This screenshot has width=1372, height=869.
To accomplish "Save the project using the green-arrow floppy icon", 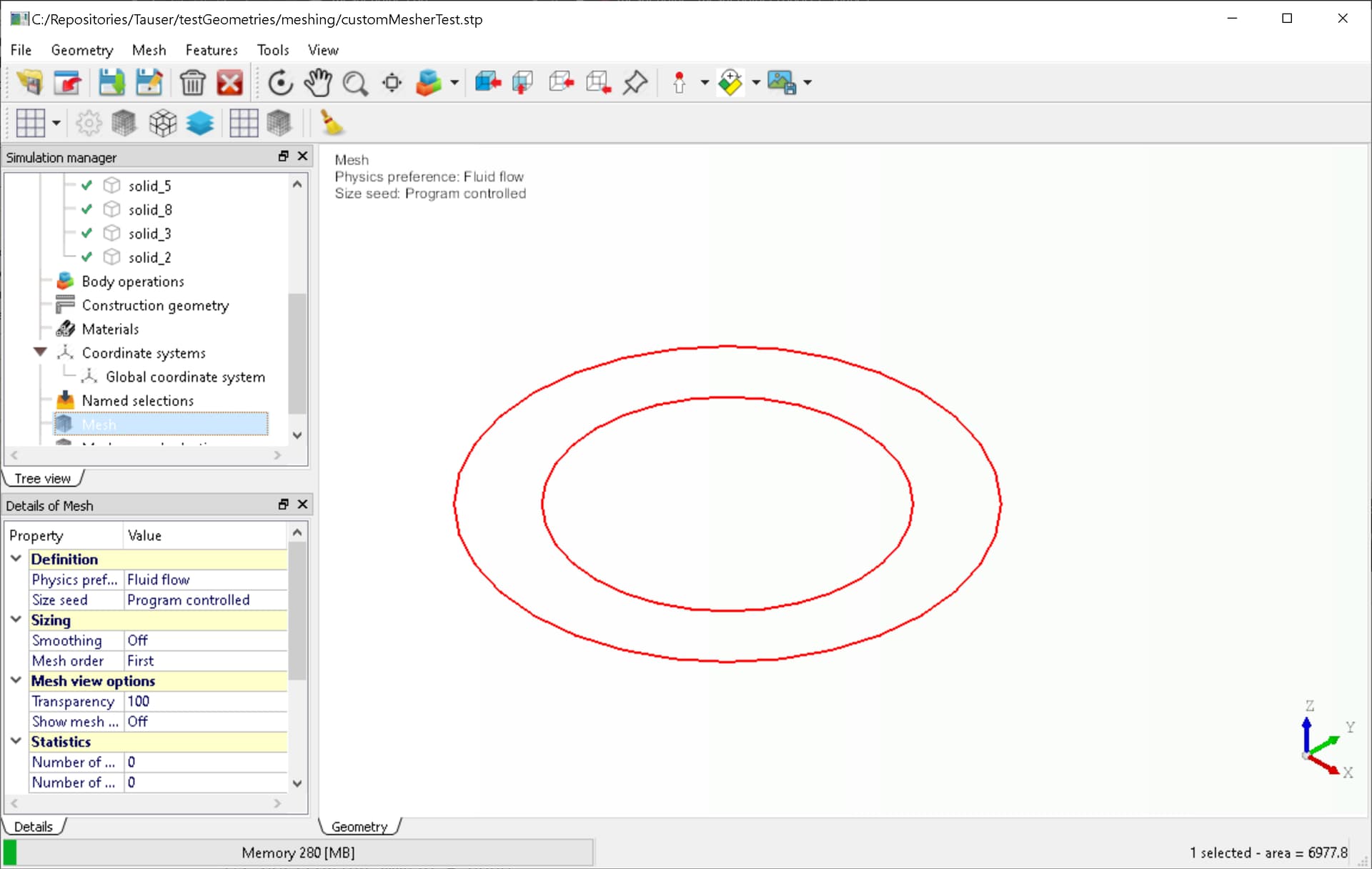I will 111,83.
